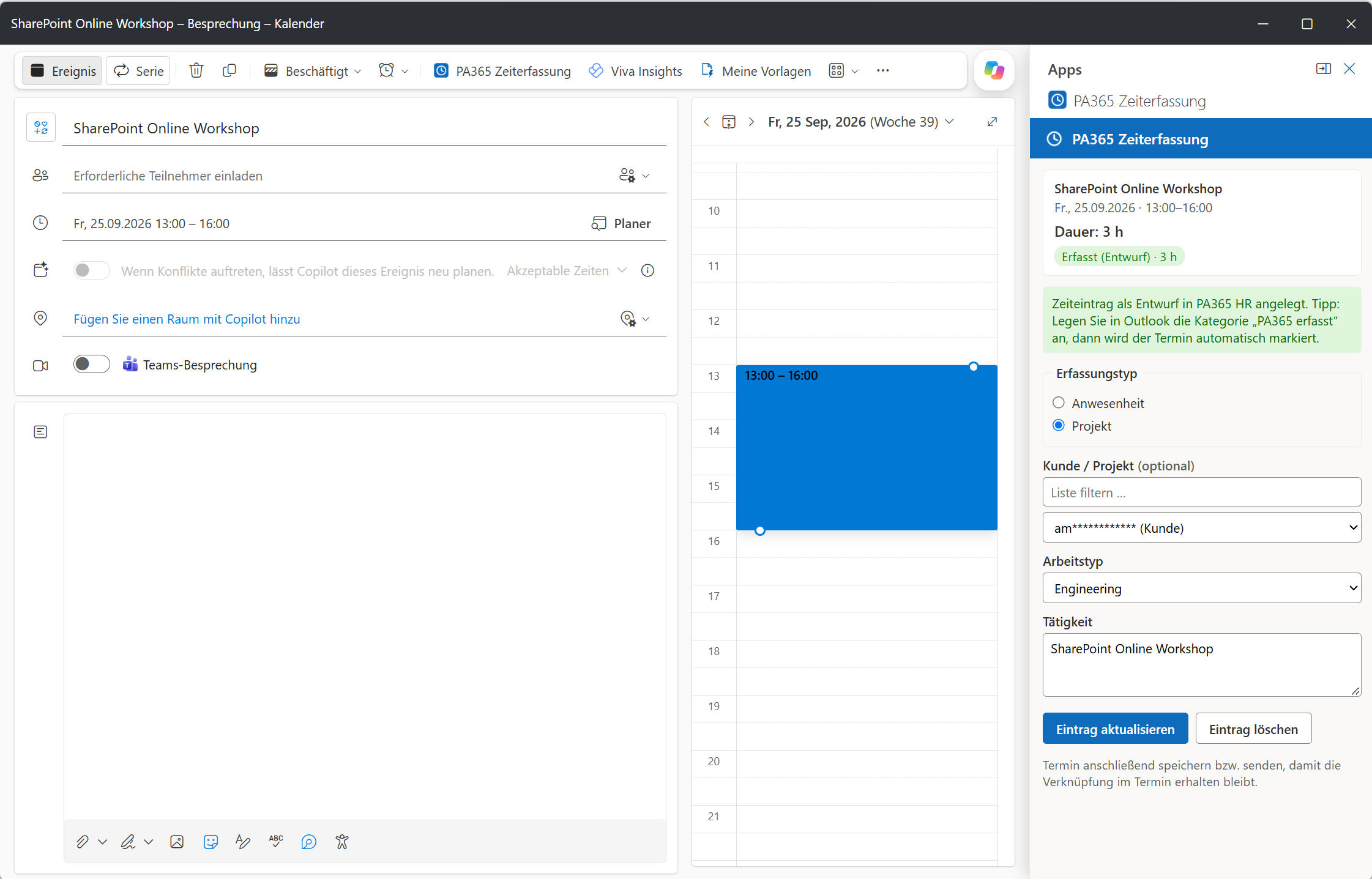Click the Liste filtern input field

1202,492
